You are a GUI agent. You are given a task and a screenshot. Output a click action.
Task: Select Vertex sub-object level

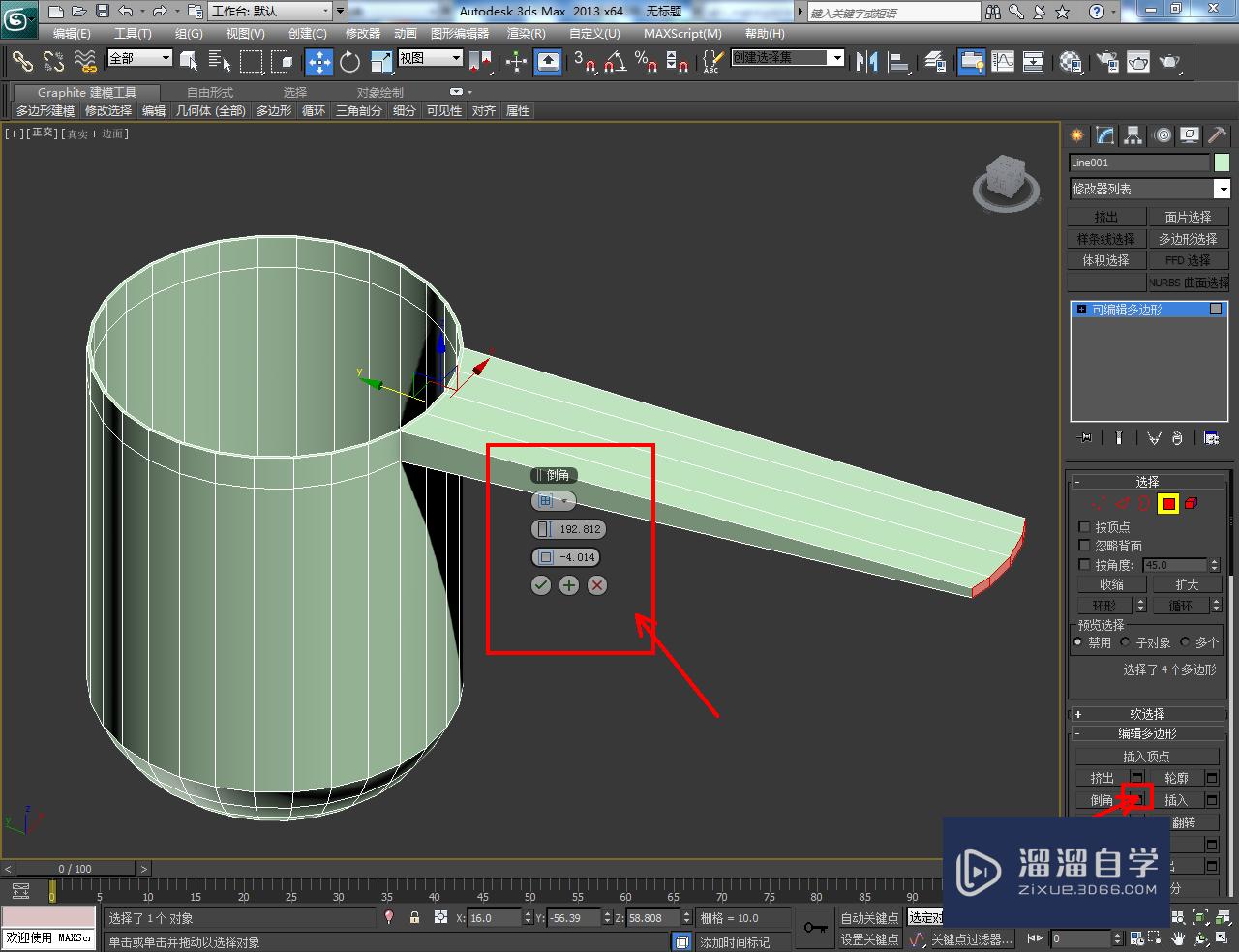coord(1098,503)
